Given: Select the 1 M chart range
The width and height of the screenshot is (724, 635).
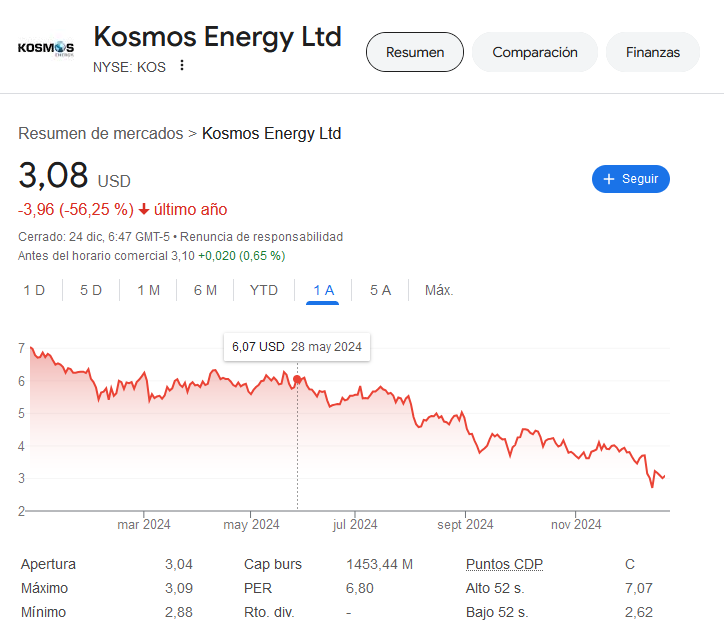Looking at the screenshot, I should point(148,290).
